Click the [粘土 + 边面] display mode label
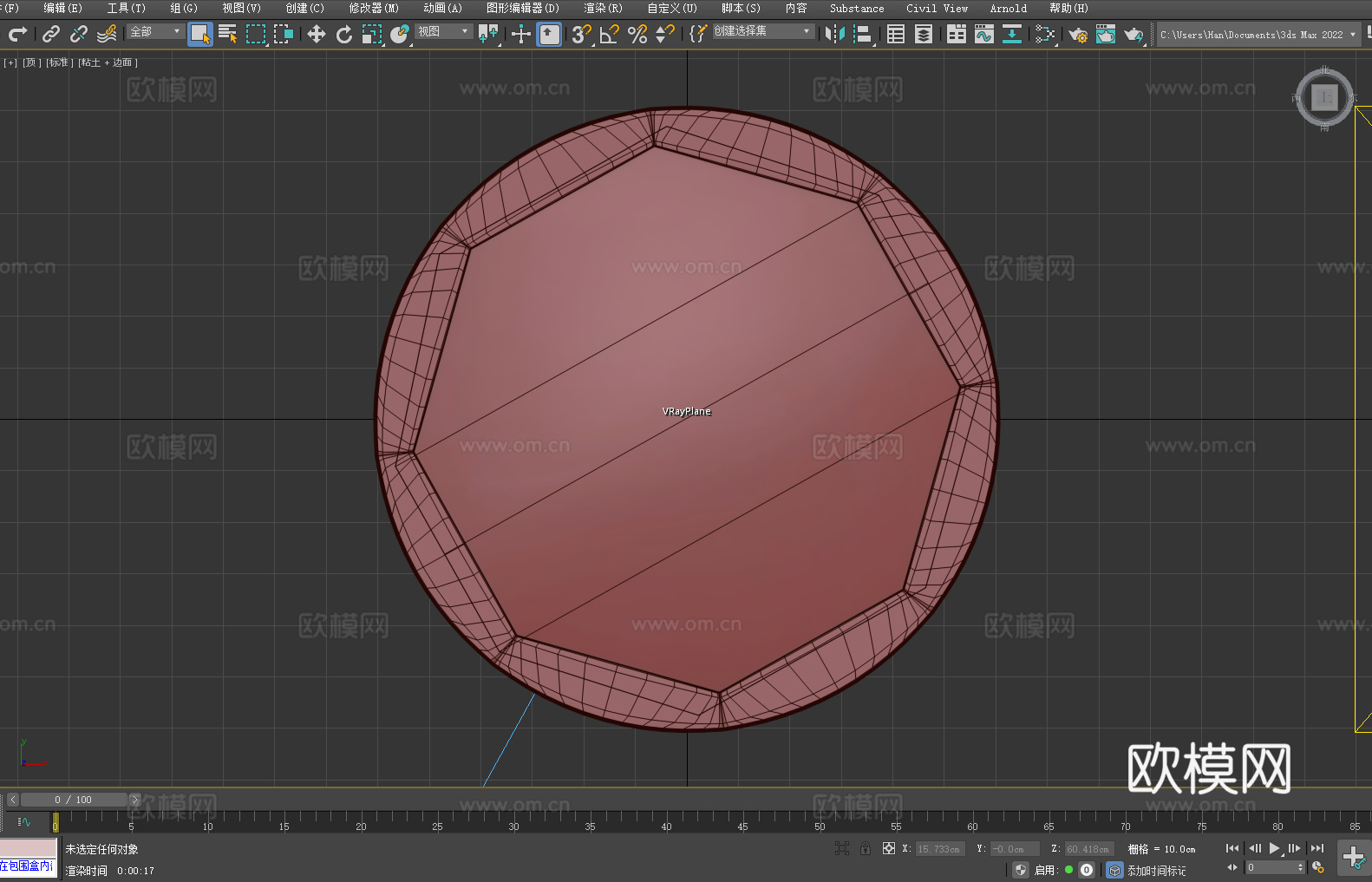 (x=108, y=62)
